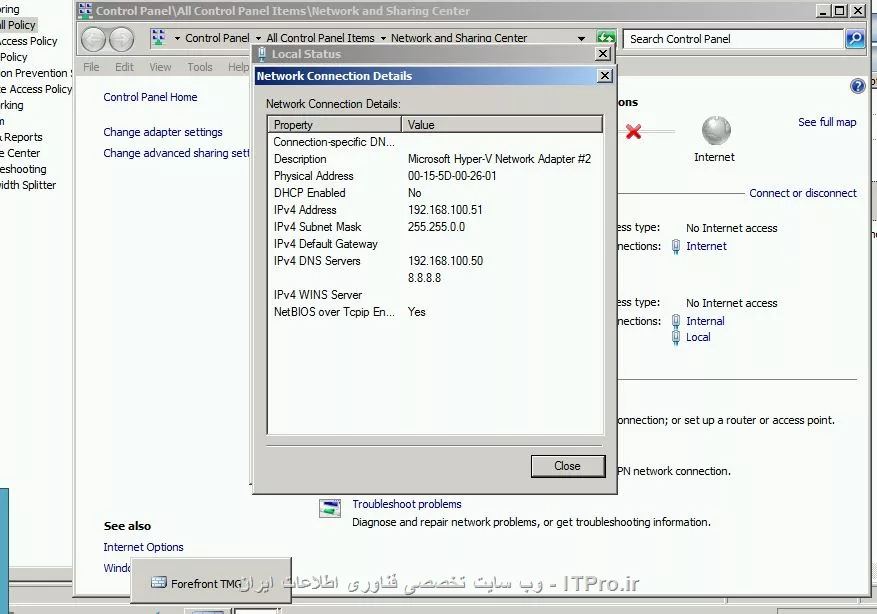Click the Internet connection adapter icon

click(676, 247)
